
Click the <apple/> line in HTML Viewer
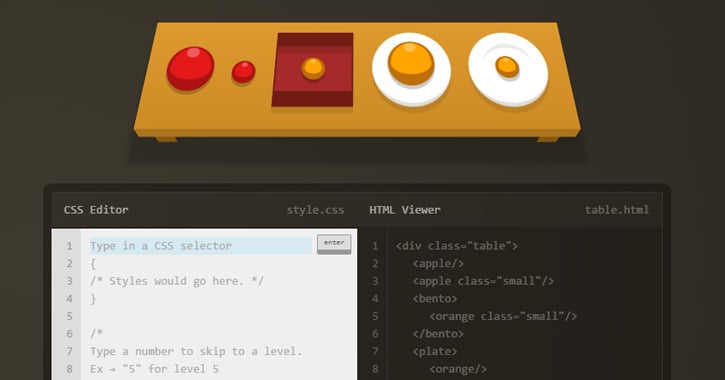click(x=438, y=264)
